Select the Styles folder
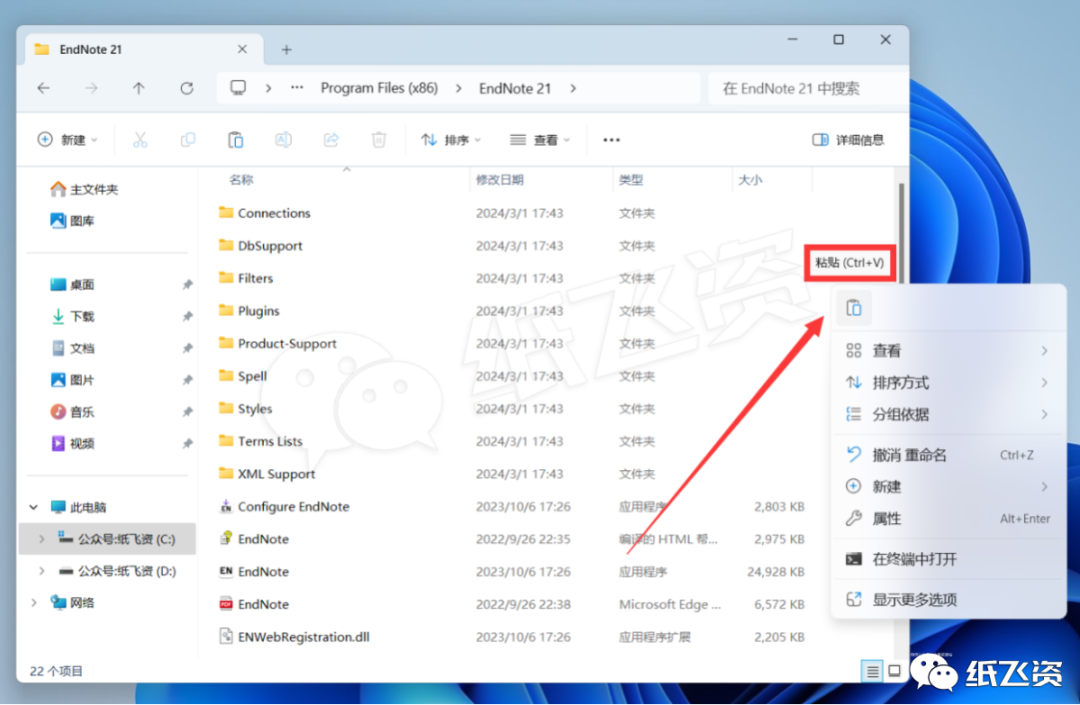 pos(255,408)
